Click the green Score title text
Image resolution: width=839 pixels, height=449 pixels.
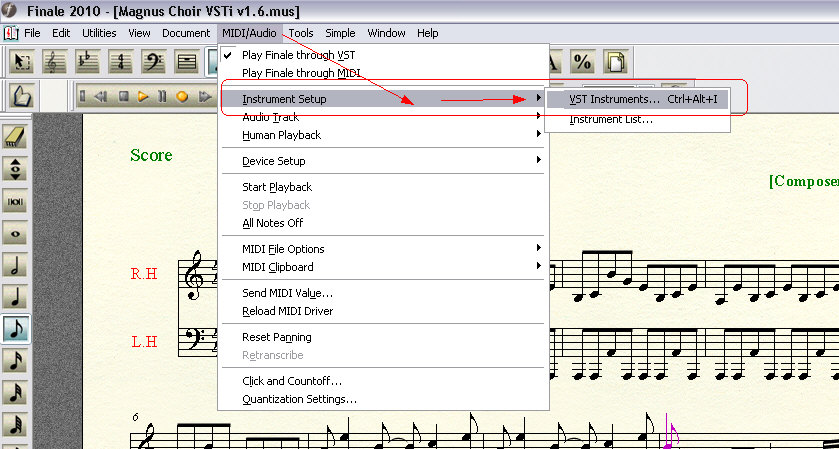pyautogui.click(x=151, y=155)
